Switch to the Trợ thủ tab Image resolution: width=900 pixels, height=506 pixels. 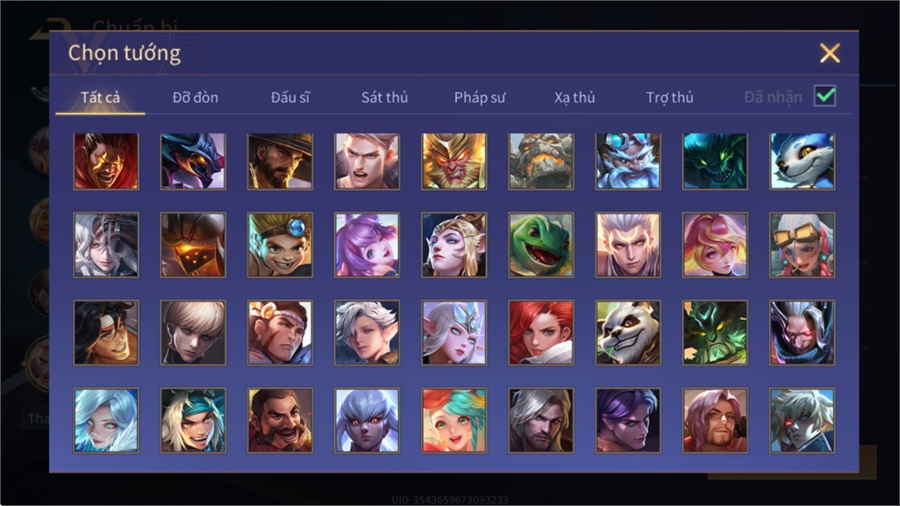click(x=669, y=98)
